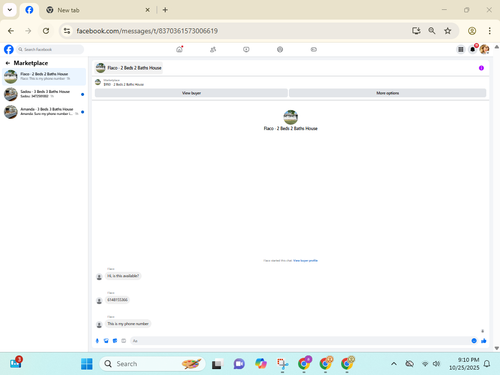Open the emoji picker in composer
The width and height of the screenshot is (500, 375).
point(474,341)
